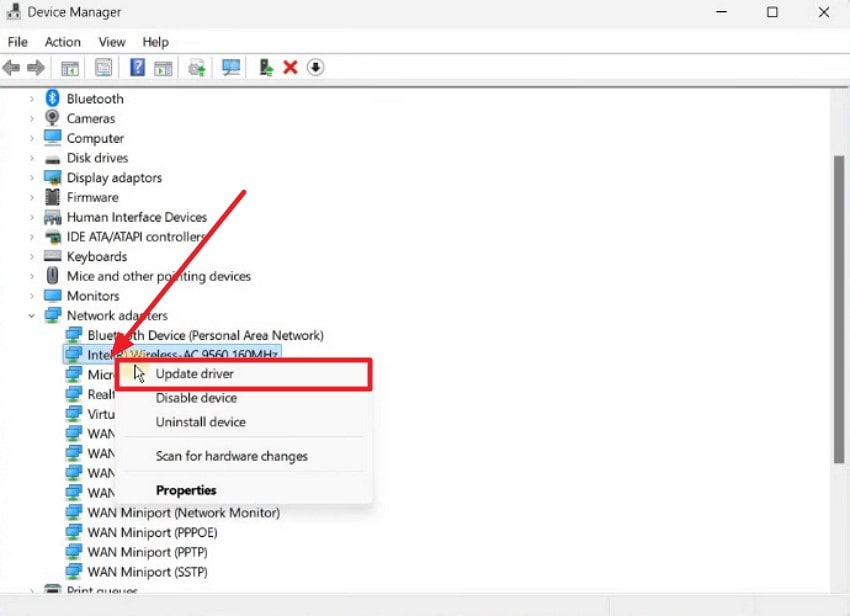Open the Action menu
Image resolution: width=850 pixels, height=616 pixels.
[62, 42]
